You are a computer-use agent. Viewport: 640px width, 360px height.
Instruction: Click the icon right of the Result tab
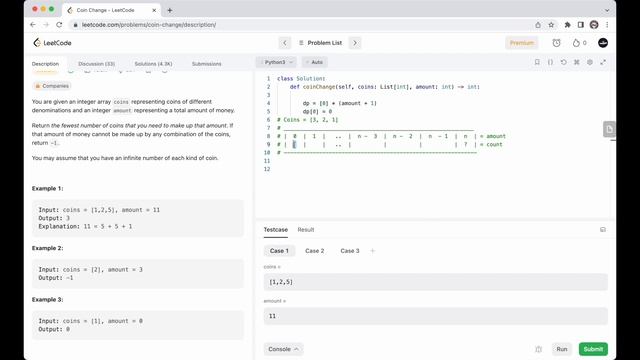point(603,230)
